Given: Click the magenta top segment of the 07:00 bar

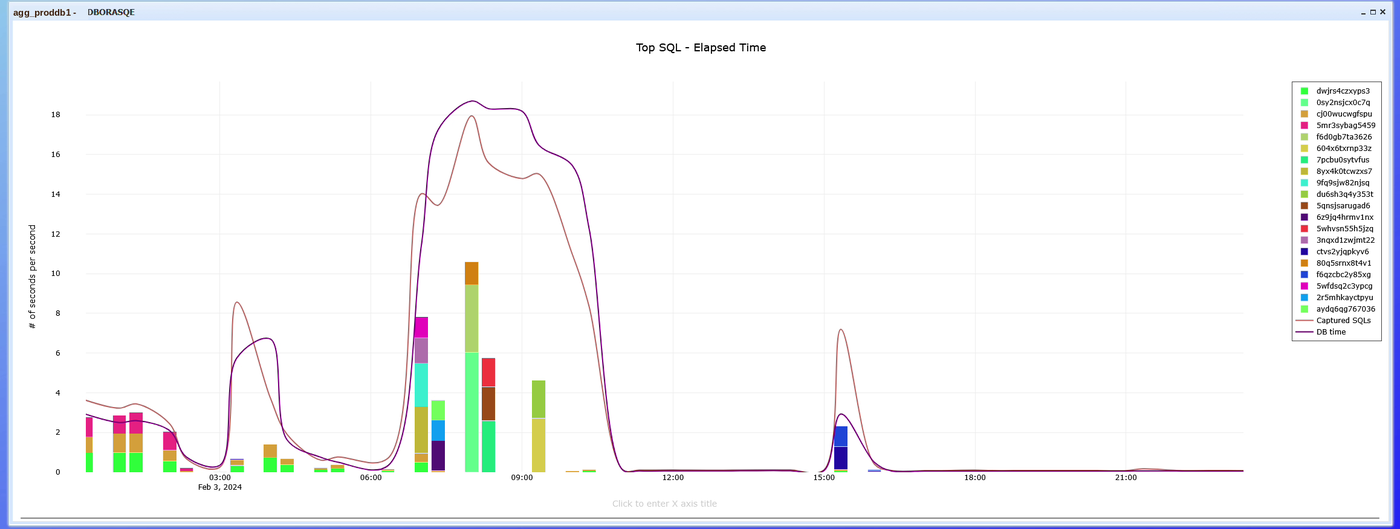Looking at the screenshot, I should pyautogui.click(x=421, y=327).
